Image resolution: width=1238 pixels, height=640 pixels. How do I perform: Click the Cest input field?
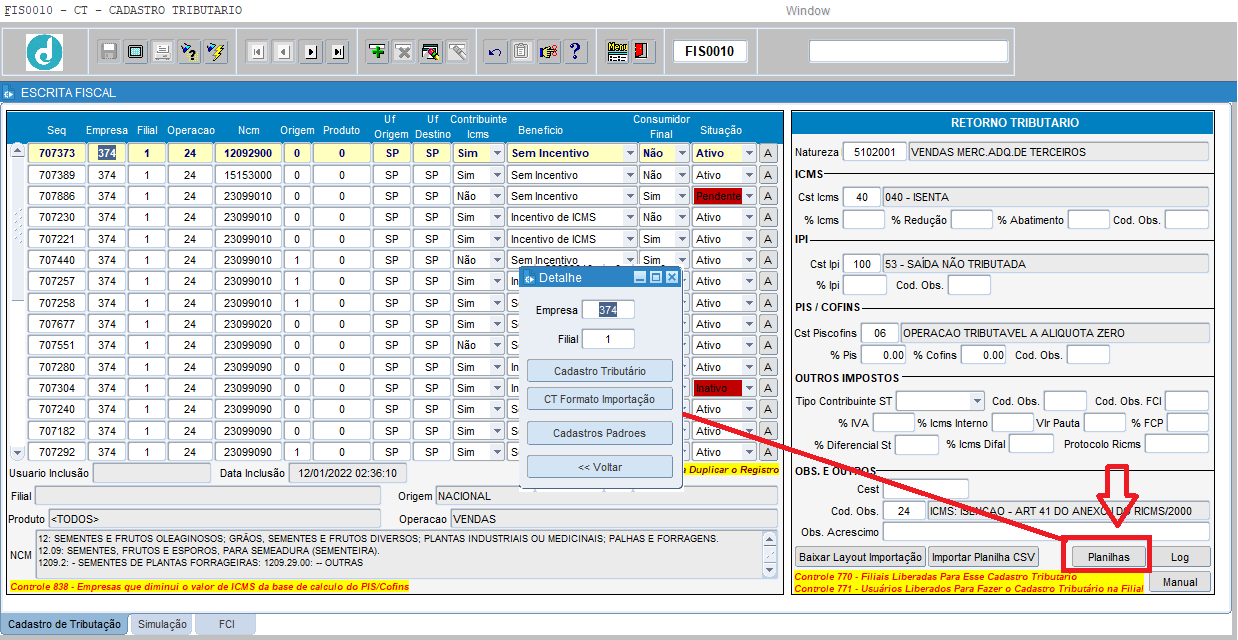click(926, 489)
